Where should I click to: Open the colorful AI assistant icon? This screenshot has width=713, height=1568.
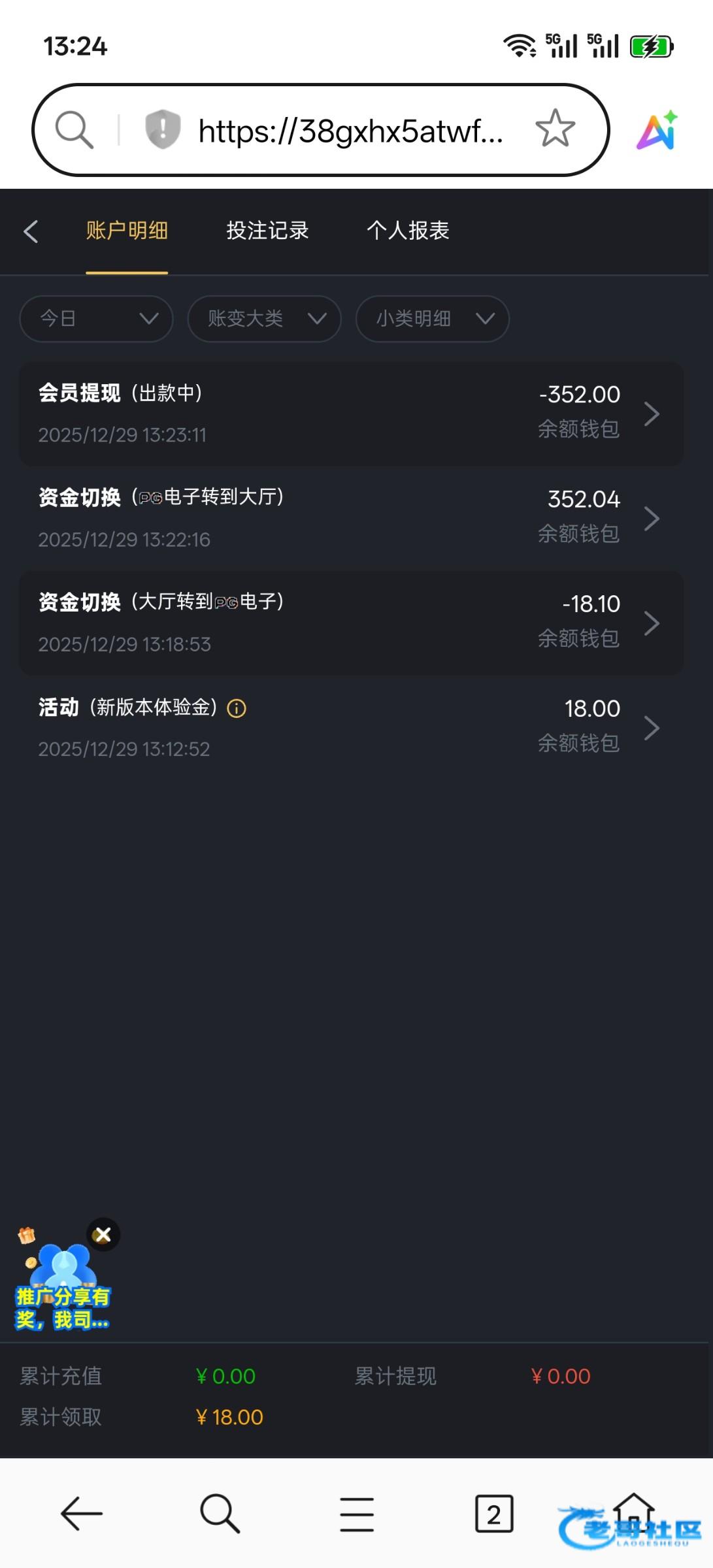657,130
